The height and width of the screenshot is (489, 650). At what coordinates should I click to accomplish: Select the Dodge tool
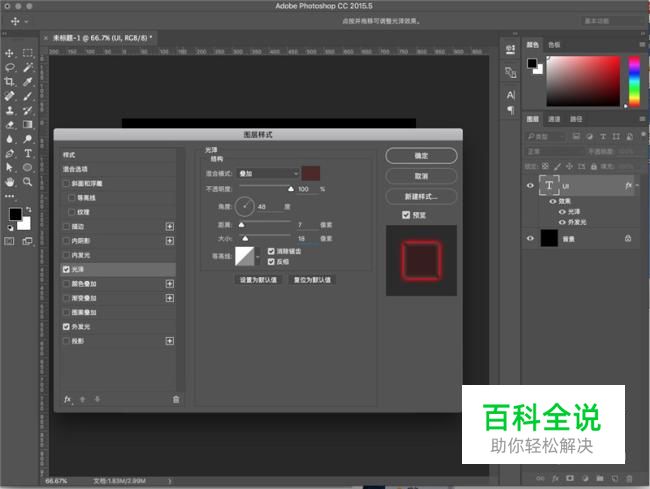click(27, 139)
